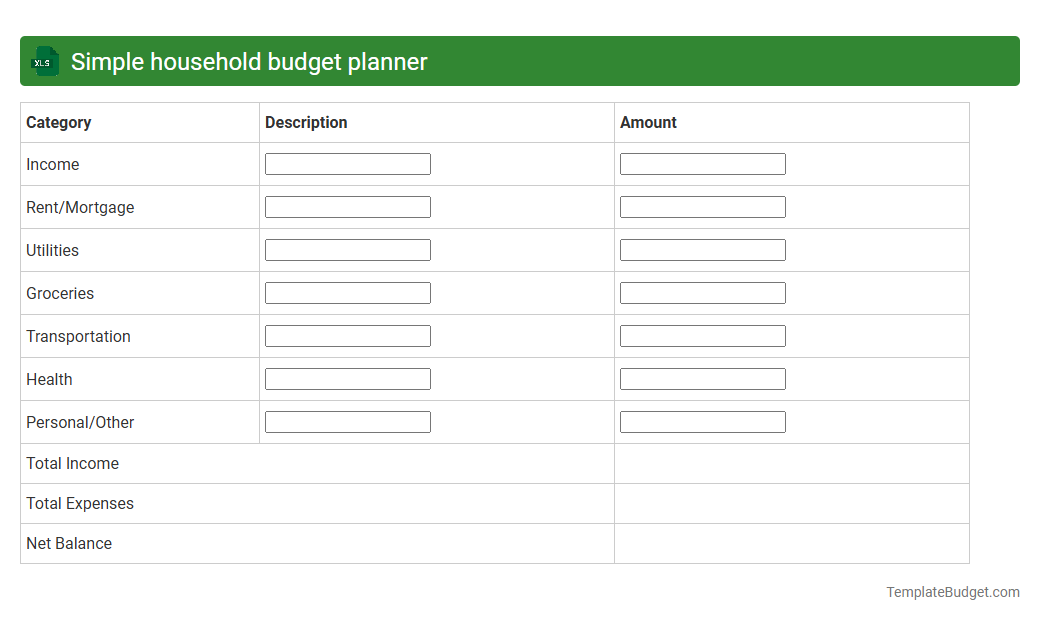Viewport: 1040px width, 621px height.
Task: Click the Rent/Mortgage amount box
Action: tap(702, 206)
